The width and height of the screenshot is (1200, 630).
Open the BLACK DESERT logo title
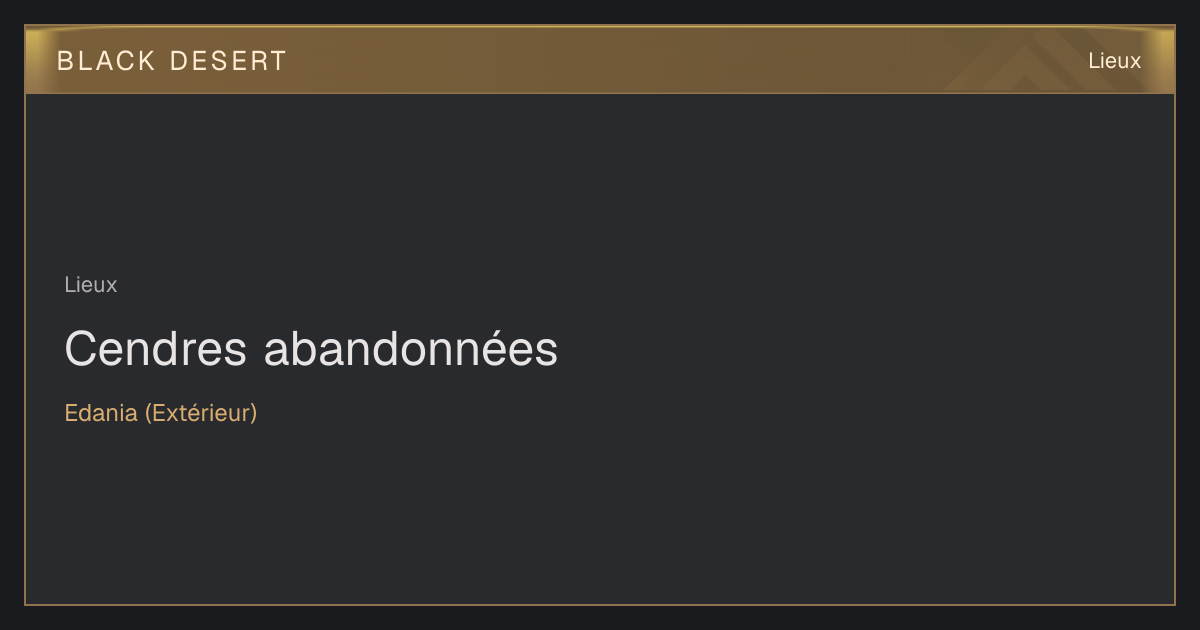coord(172,61)
